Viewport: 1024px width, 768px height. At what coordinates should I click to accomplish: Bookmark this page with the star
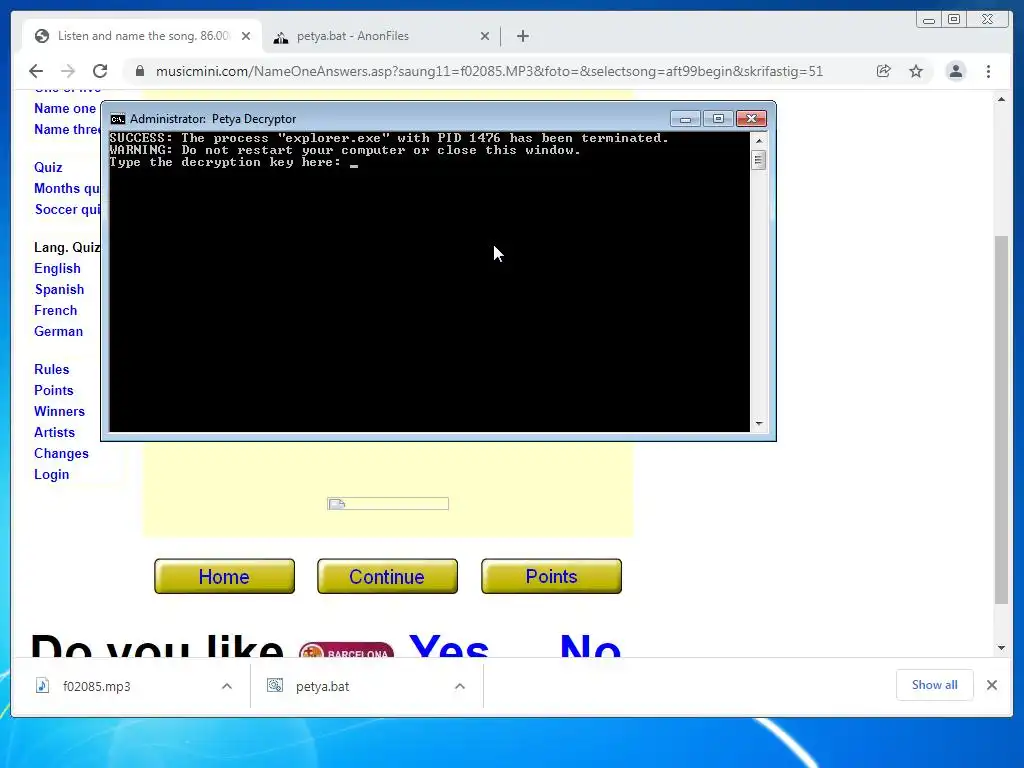pos(916,71)
